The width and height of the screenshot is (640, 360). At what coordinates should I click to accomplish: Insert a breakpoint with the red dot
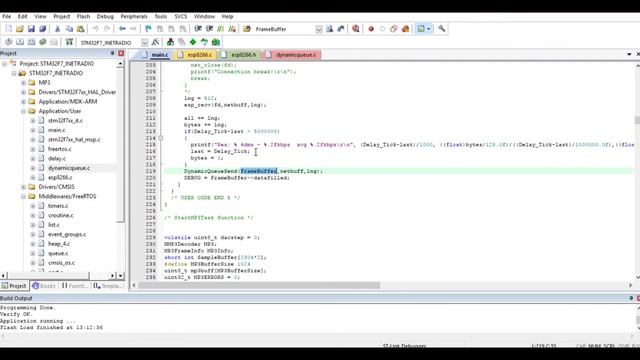[x=371, y=29]
